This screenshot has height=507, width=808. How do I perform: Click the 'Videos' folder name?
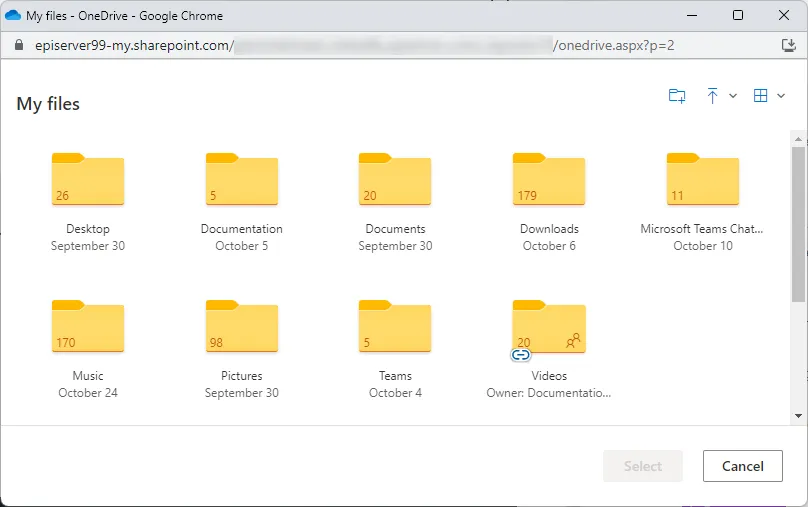[x=549, y=376]
